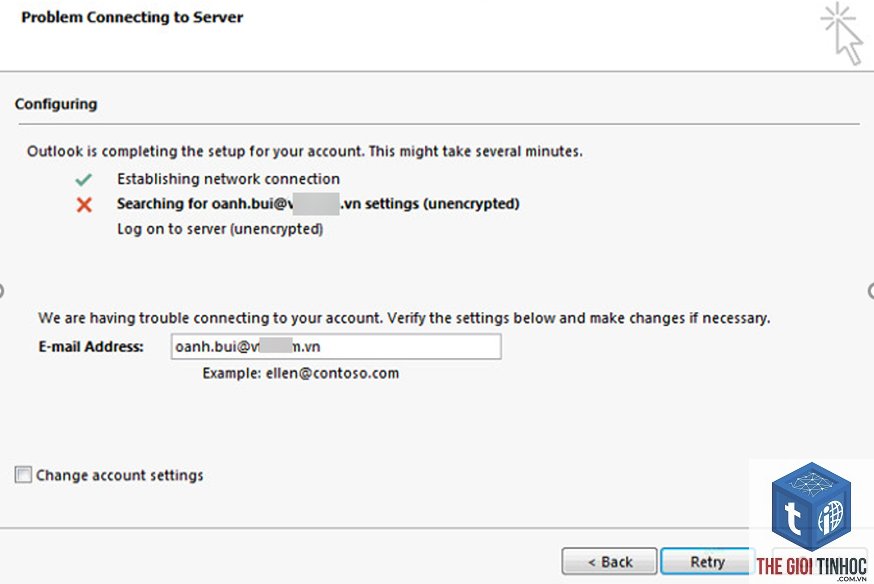
Task: Click the cursor wizard icon at top right
Action: click(x=842, y=33)
